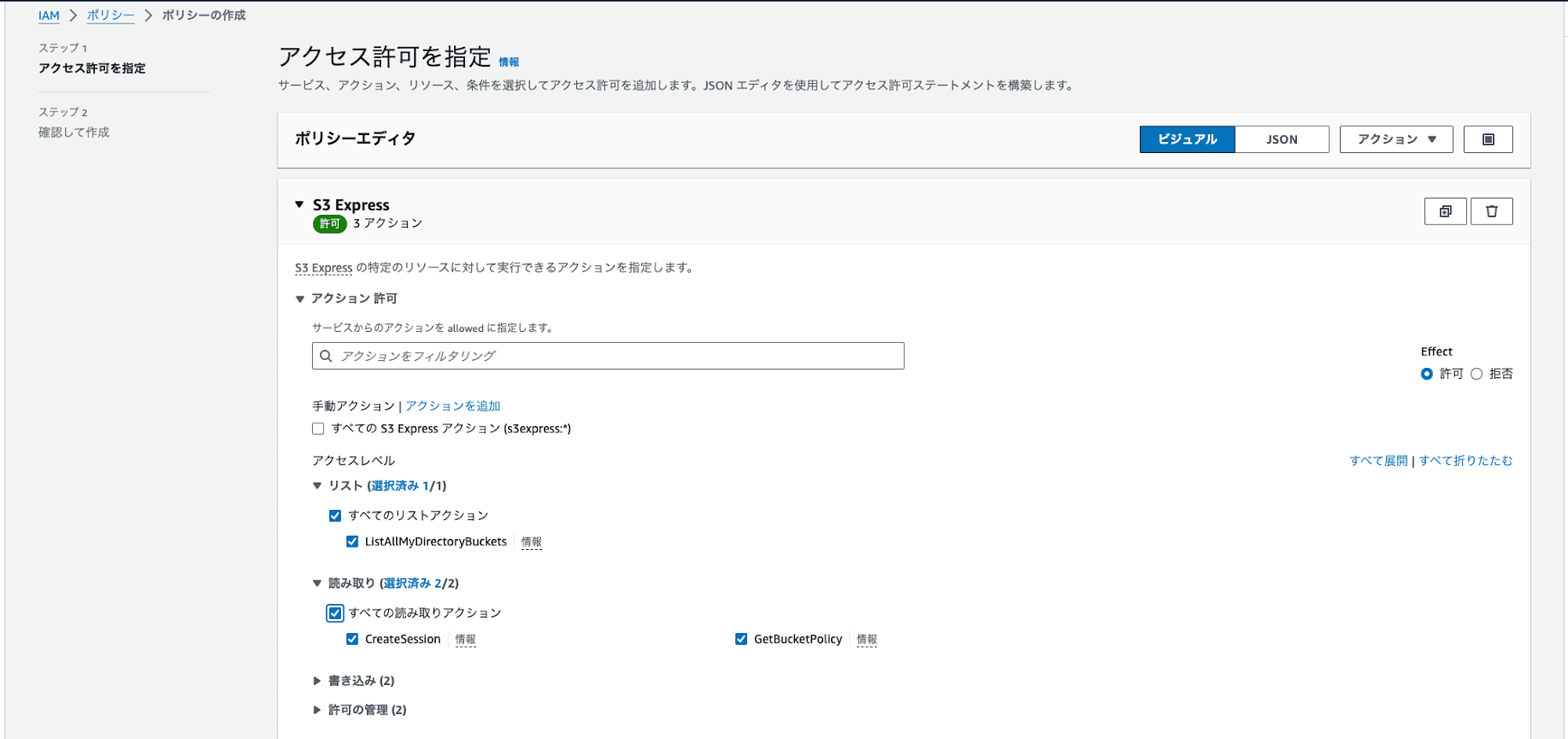Screen dimensions: 1568x739
Task: Open the アクション dropdown menu
Action: (x=1396, y=139)
